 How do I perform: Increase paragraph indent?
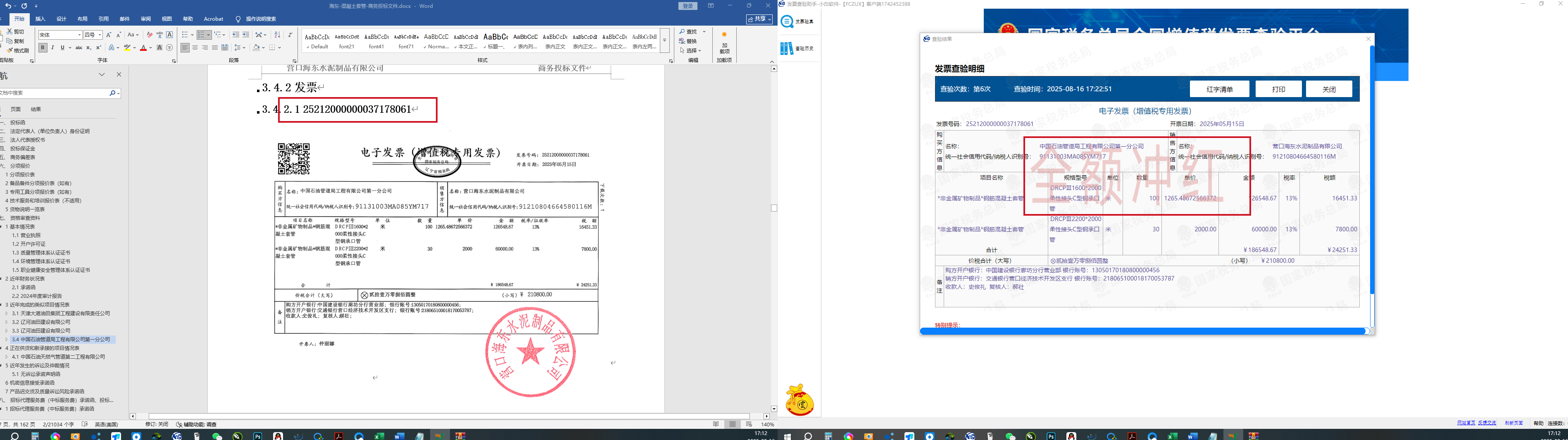click(246, 35)
